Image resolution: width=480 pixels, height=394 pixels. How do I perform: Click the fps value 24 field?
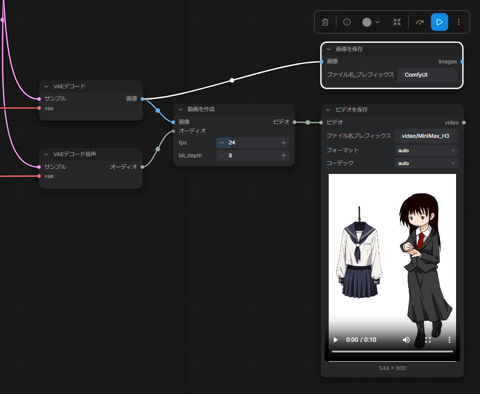[253, 143]
